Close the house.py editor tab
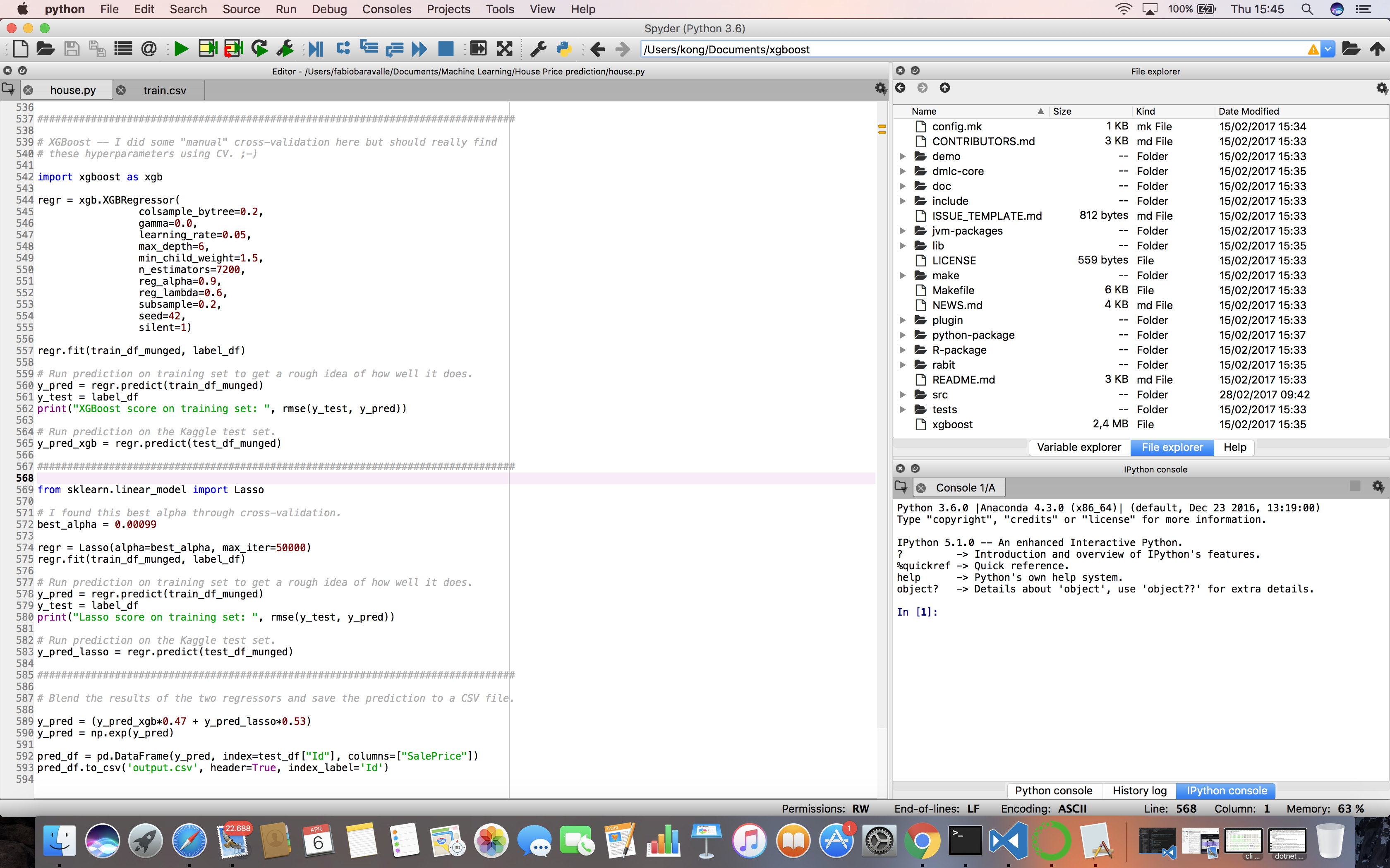This screenshot has width=1390, height=868. click(28, 90)
